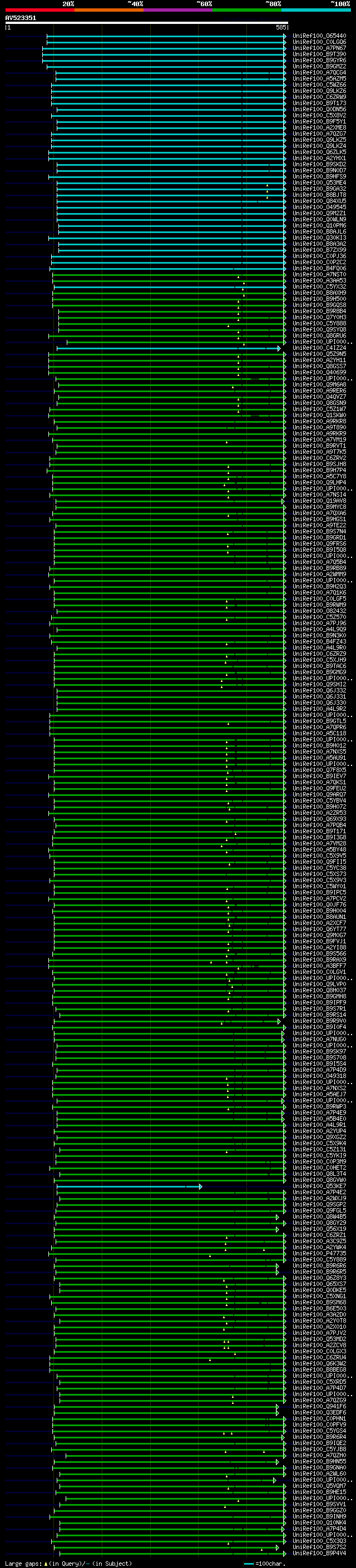356x1568 pixels.
Task: Click the =100char. scale legend
Action: [x=265, y=1563]
